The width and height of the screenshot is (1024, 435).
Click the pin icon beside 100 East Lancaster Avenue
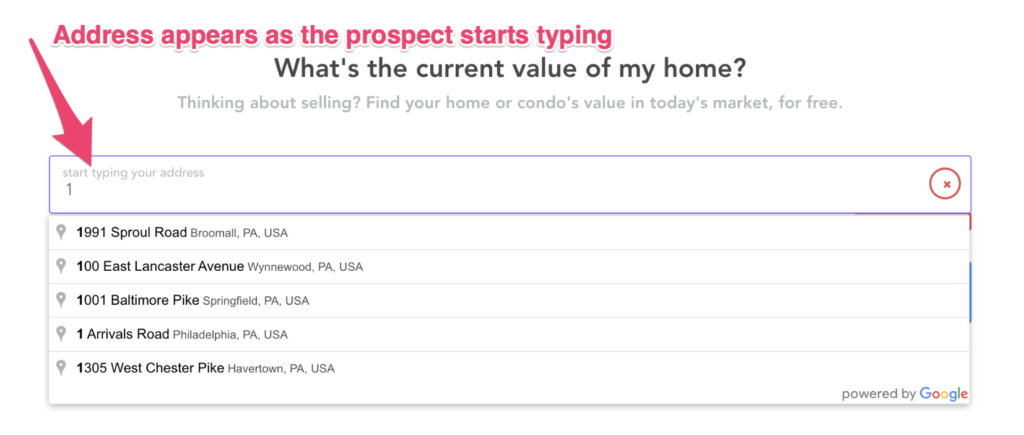click(62, 266)
